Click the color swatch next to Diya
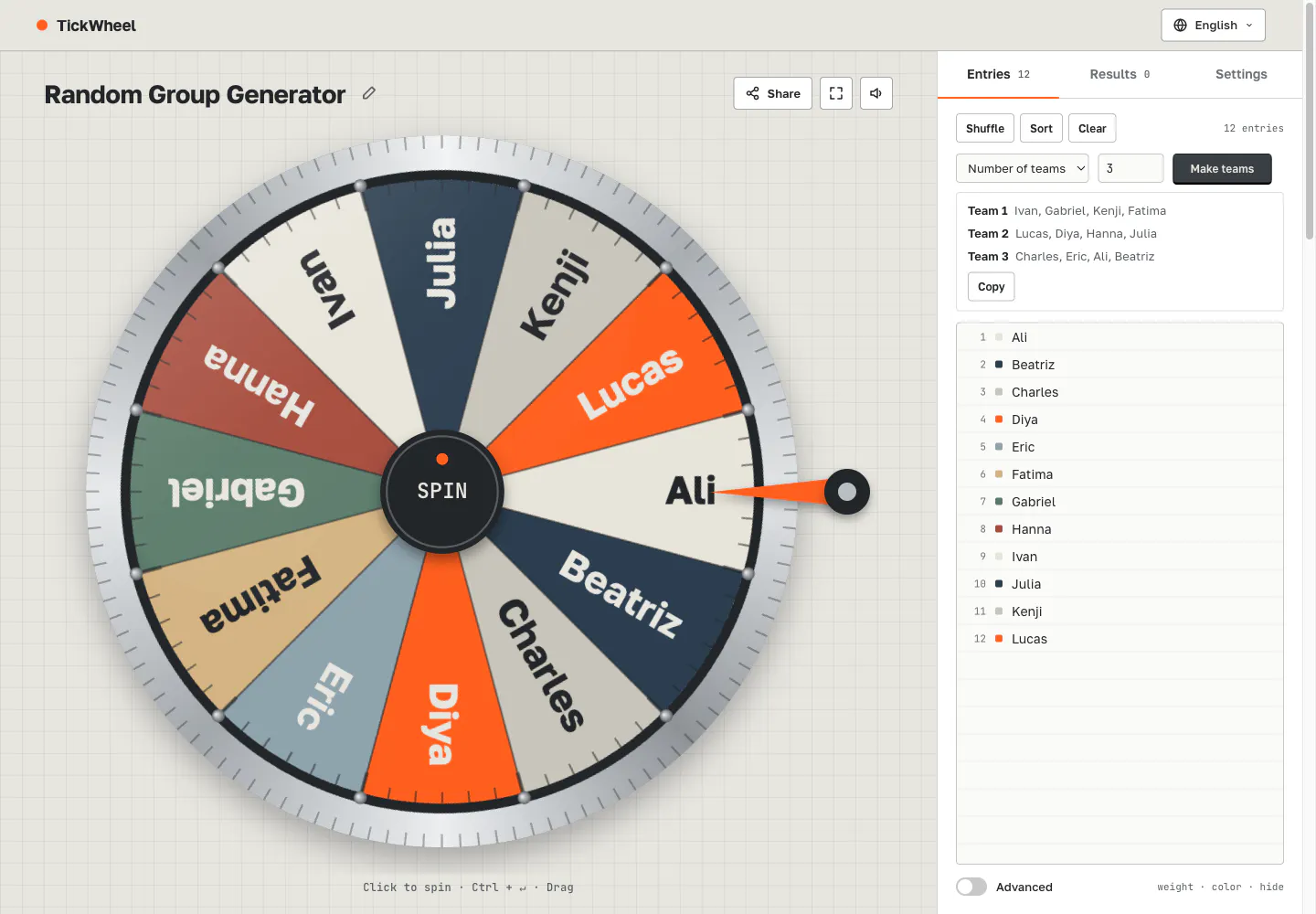The width and height of the screenshot is (1316, 914). pos(999,420)
